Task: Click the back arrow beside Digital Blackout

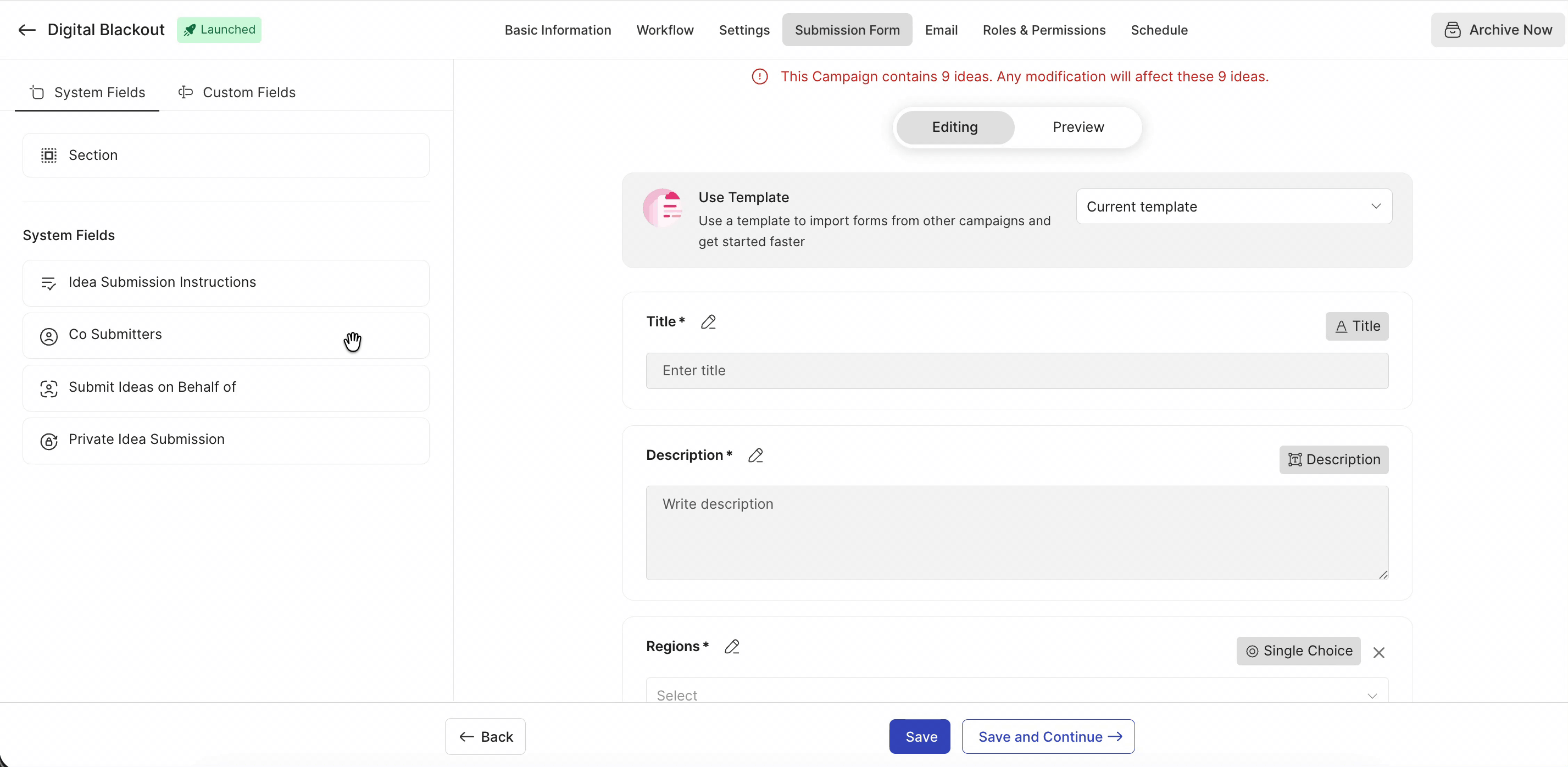Action: click(x=27, y=30)
